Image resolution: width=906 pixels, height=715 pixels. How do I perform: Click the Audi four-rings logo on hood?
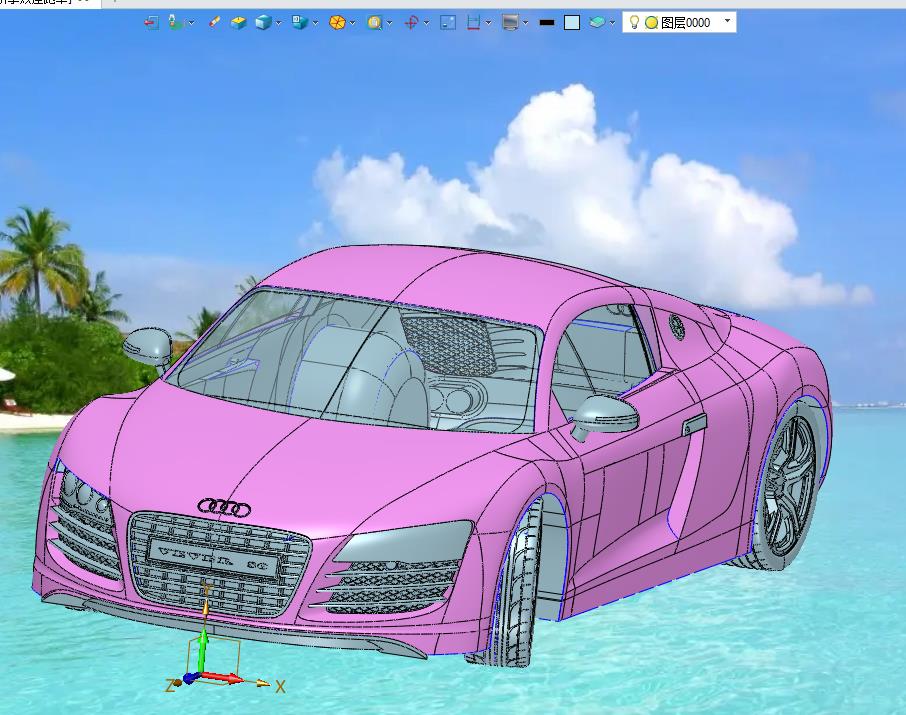(x=224, y=507)
